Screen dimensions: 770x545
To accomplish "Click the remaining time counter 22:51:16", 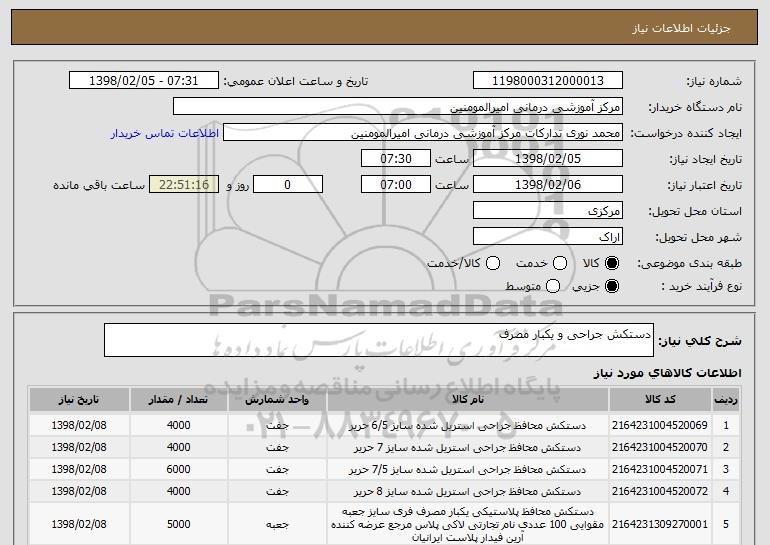I will [184, 185].
